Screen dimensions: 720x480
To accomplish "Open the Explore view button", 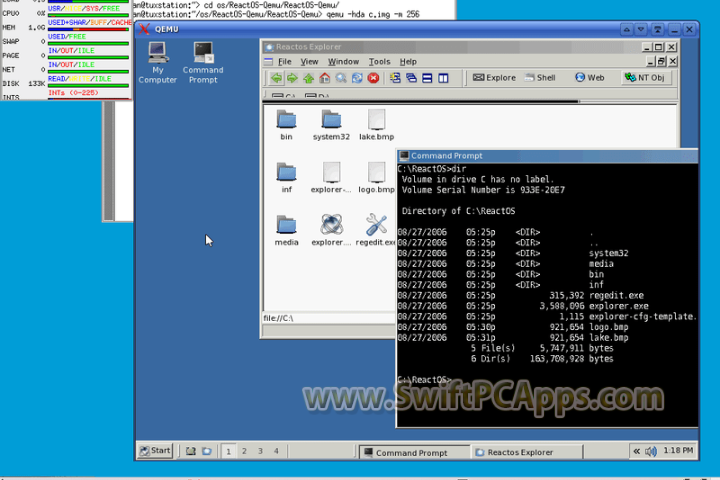I will tap(495, 78).
